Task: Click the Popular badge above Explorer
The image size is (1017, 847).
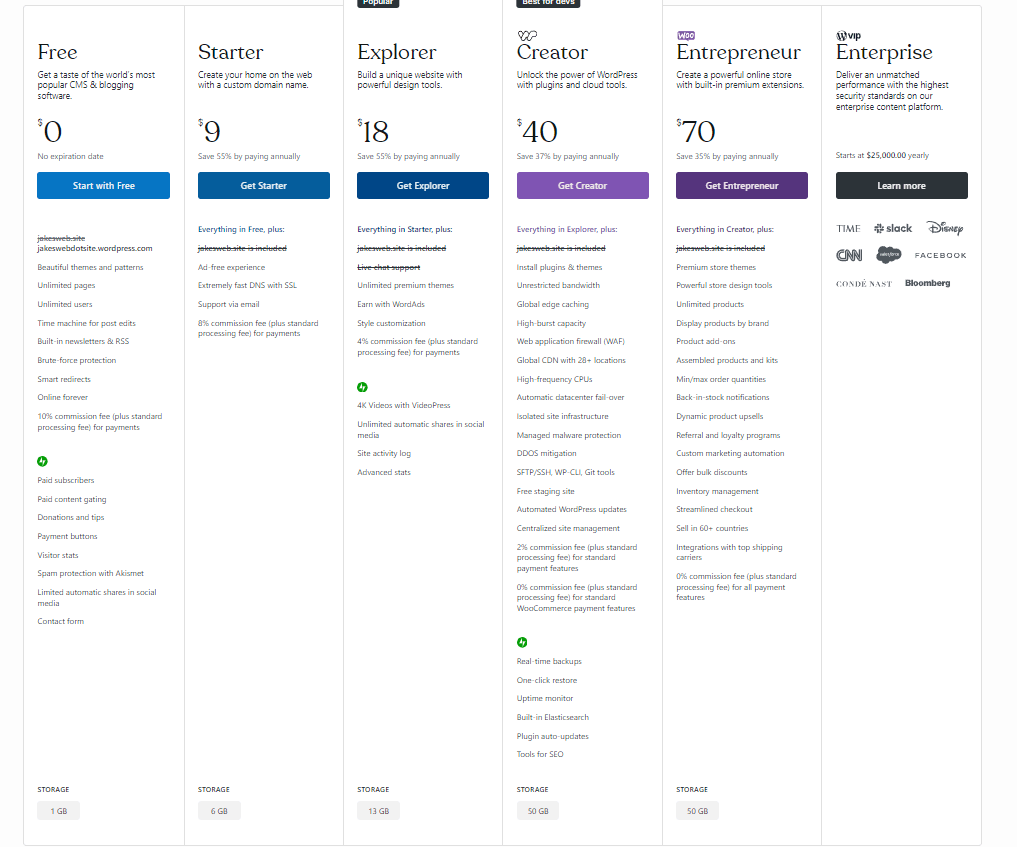Action: tap(378, 3)
